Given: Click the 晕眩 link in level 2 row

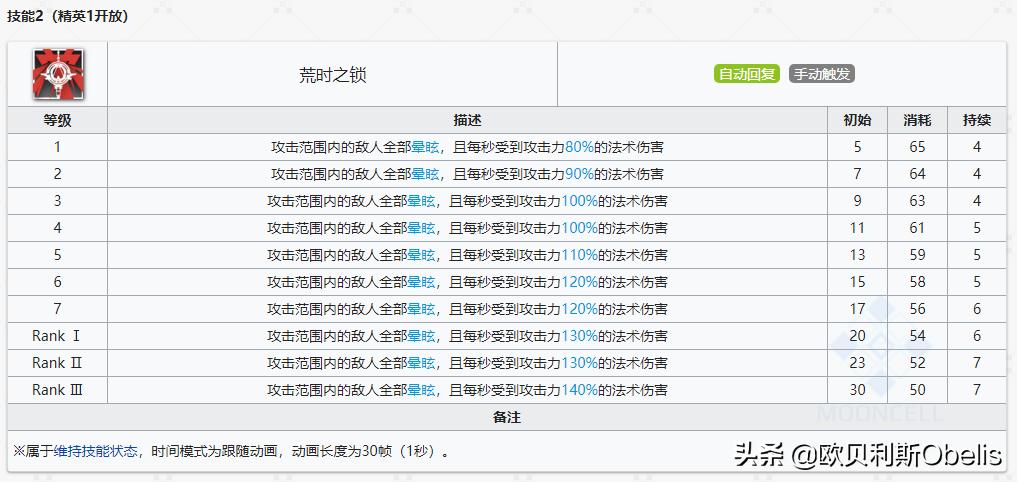Looking at the screenshot, I should click(x=425, y=175).
